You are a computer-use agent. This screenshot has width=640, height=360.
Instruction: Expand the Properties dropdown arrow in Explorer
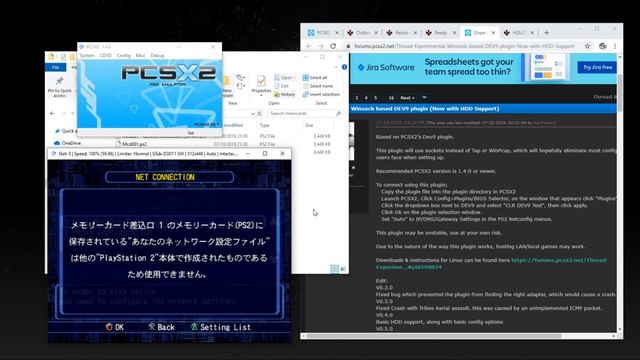pos(261,95)
